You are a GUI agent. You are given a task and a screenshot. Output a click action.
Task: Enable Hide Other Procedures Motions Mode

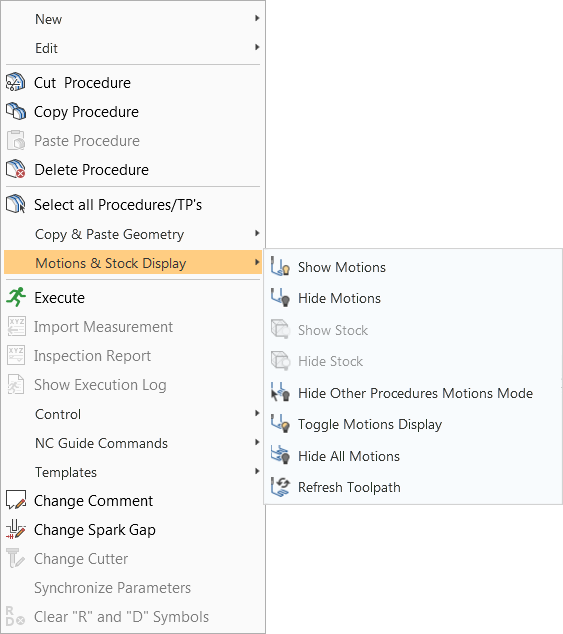tap(413, 393)
